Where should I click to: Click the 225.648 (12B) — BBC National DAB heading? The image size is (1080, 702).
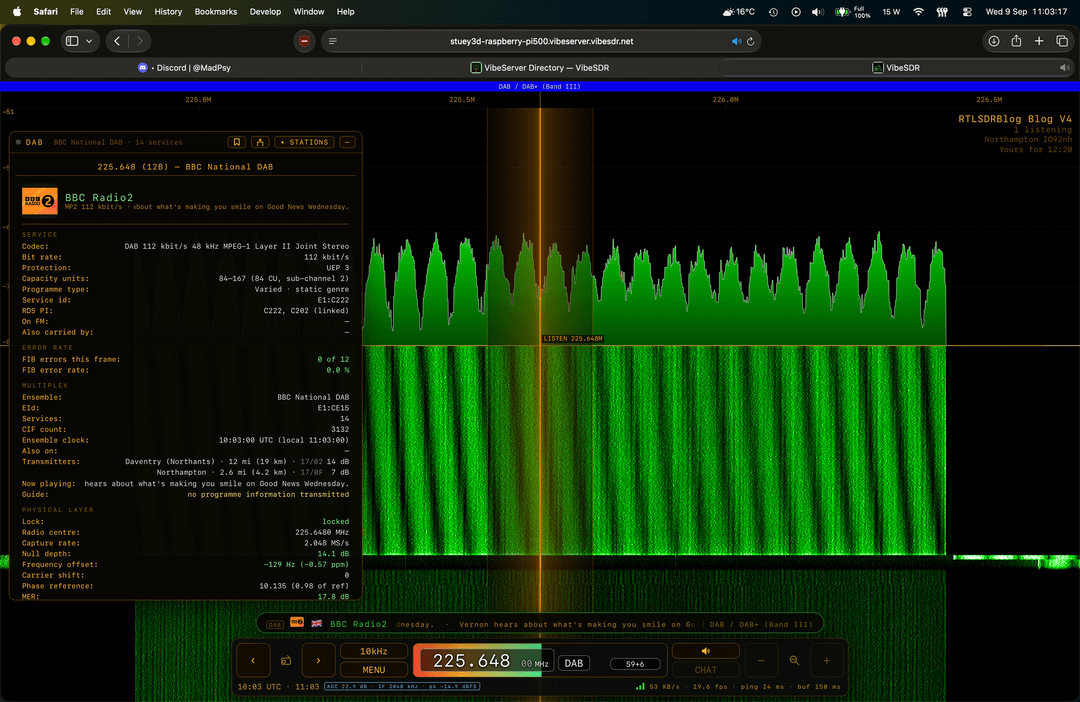[185, 167]
